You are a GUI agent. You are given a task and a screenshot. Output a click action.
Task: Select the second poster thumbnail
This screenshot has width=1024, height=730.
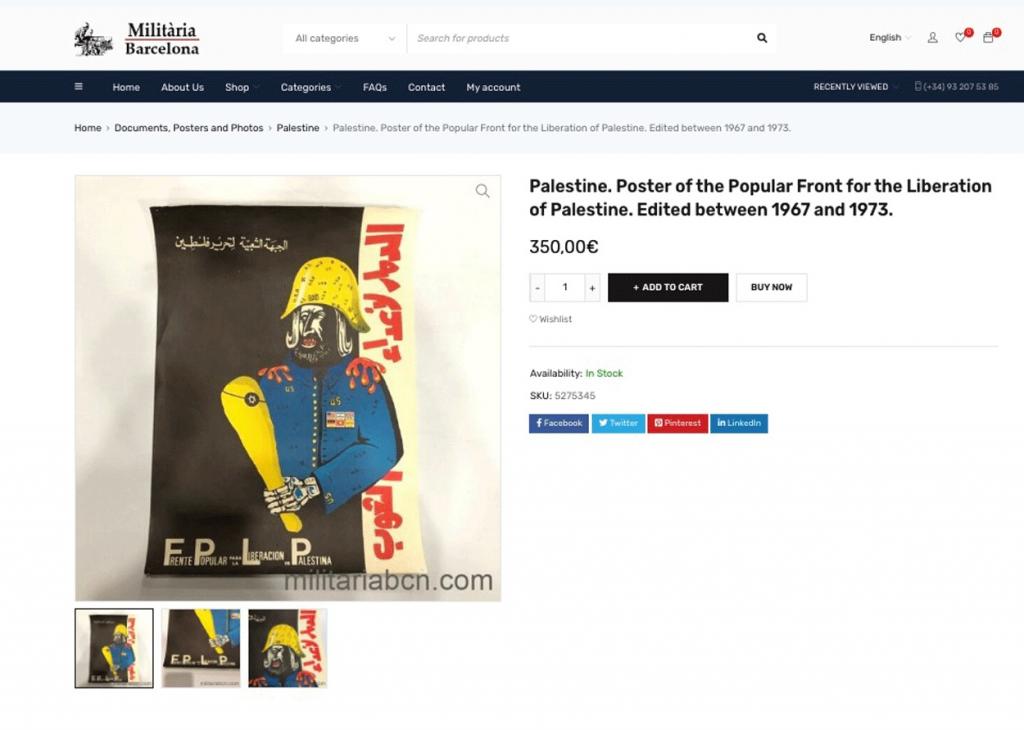click(x=200, y=648)
